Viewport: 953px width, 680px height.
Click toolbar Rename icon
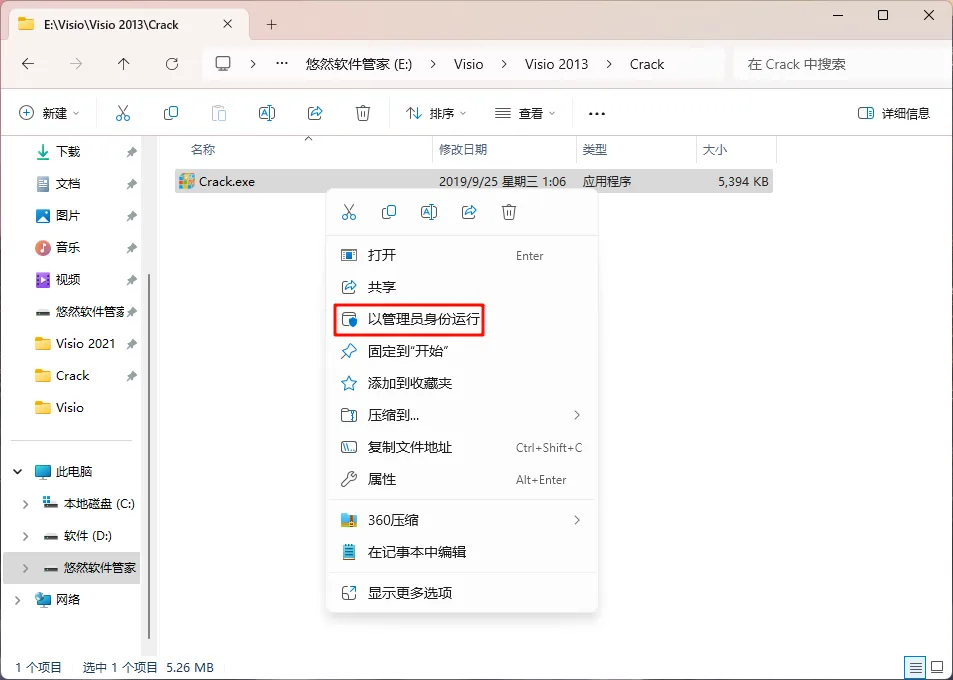click(267, 113)
